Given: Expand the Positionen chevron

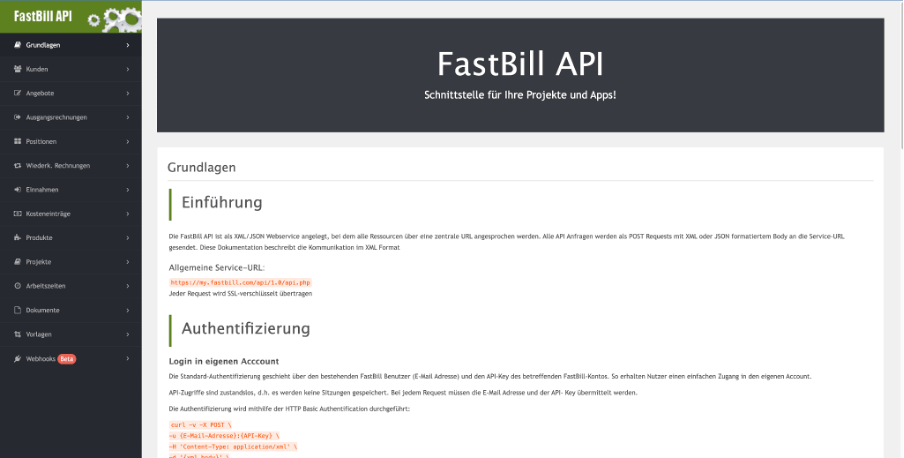Looking at the screenshot, I should [128, 141].
